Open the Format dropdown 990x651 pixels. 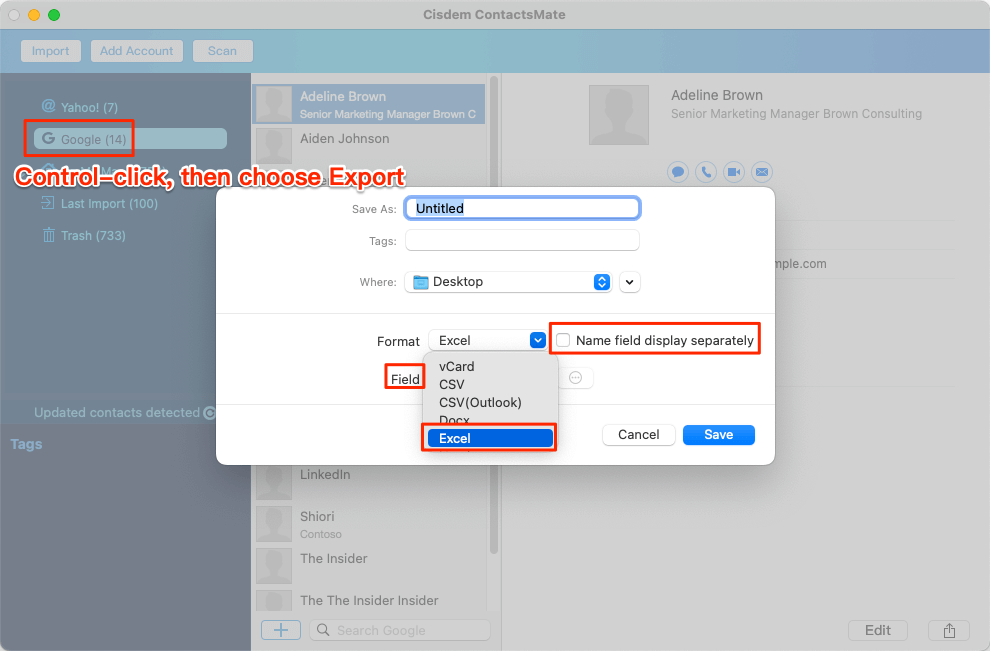487,340
